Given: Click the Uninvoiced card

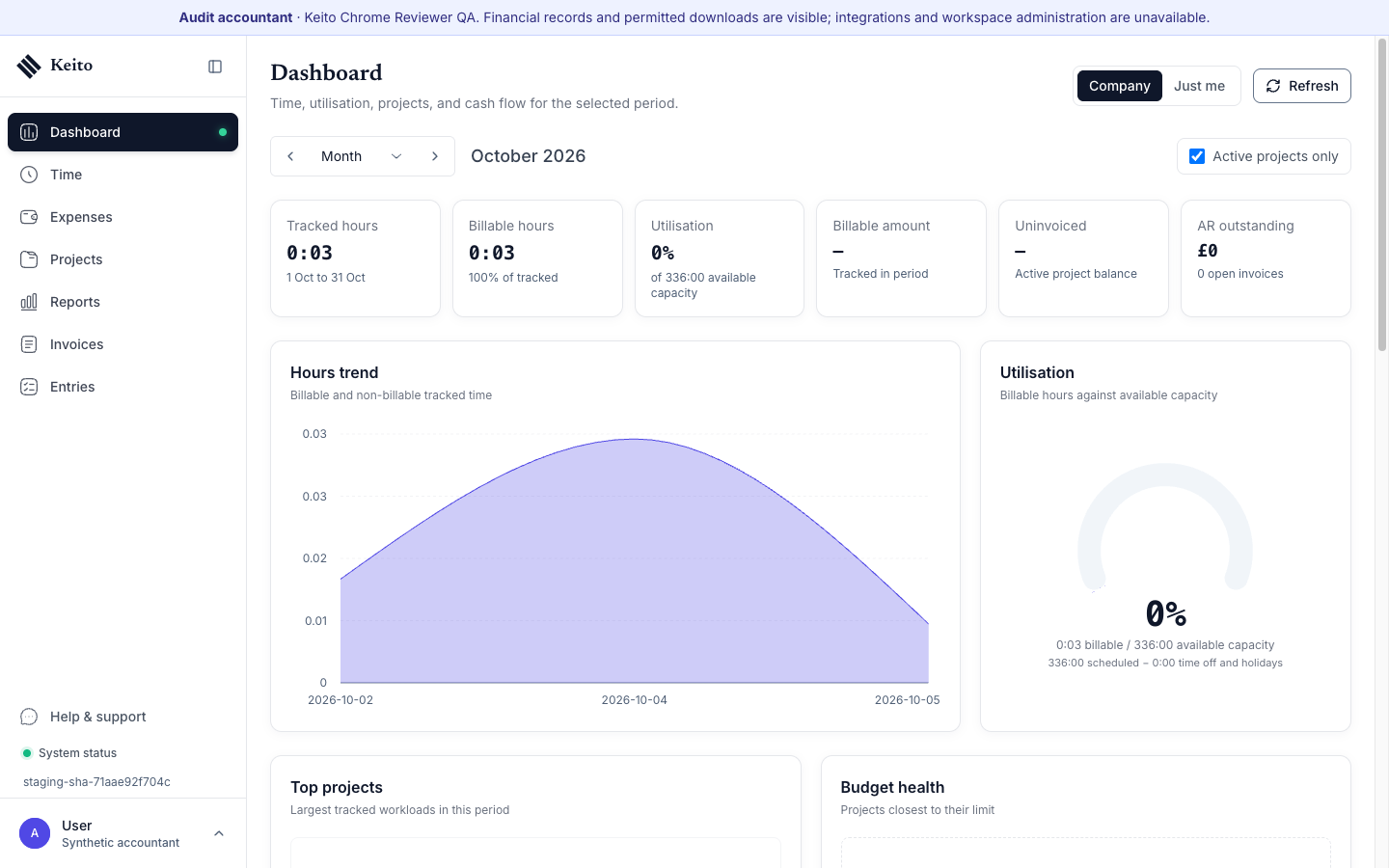Looking at the screenshot, I should [x=1083, y=258].
